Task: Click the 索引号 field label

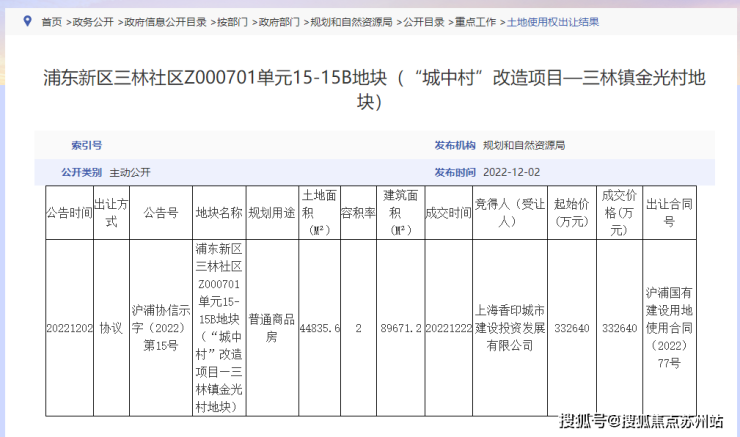Action: click(86, 145)
